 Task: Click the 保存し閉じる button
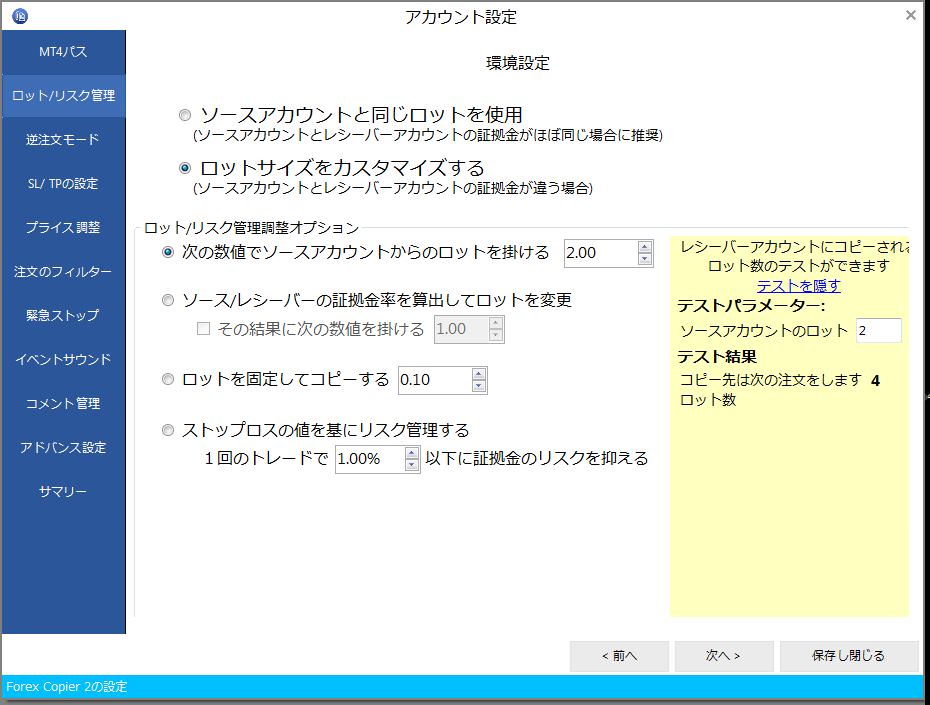coord(848,656)
